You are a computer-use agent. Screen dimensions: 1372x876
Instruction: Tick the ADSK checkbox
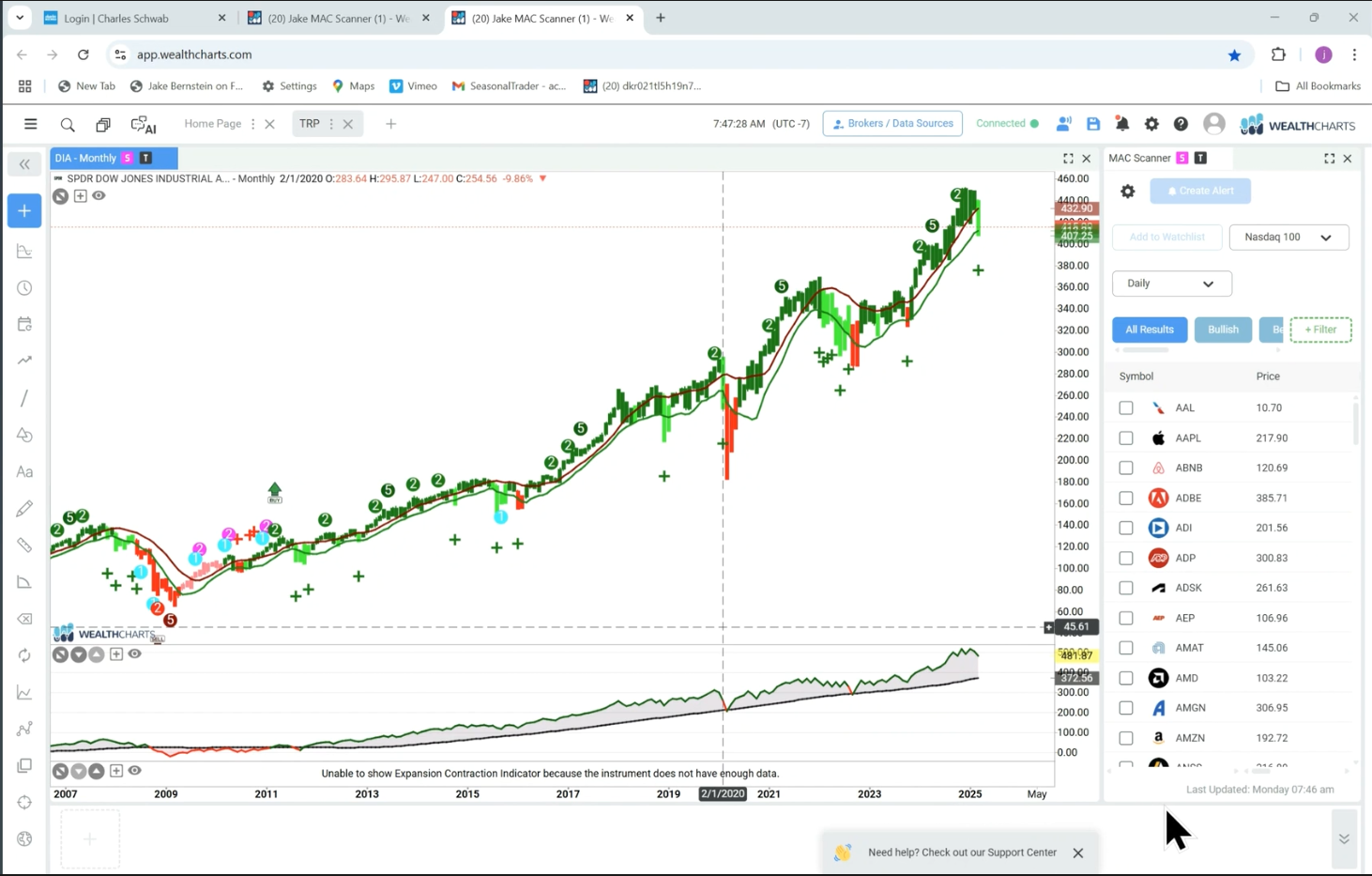pyautogui.click(x=1126, y=588)
